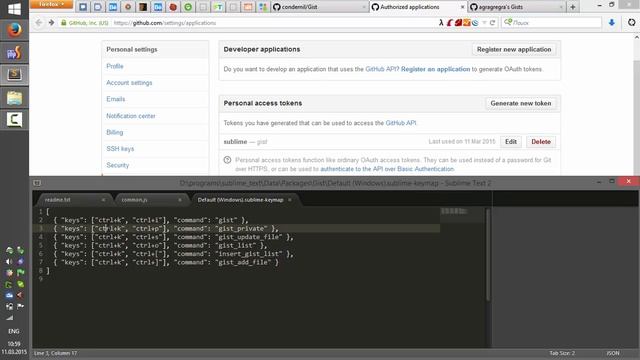Go back with the browser back arrow

click(39, 22)
